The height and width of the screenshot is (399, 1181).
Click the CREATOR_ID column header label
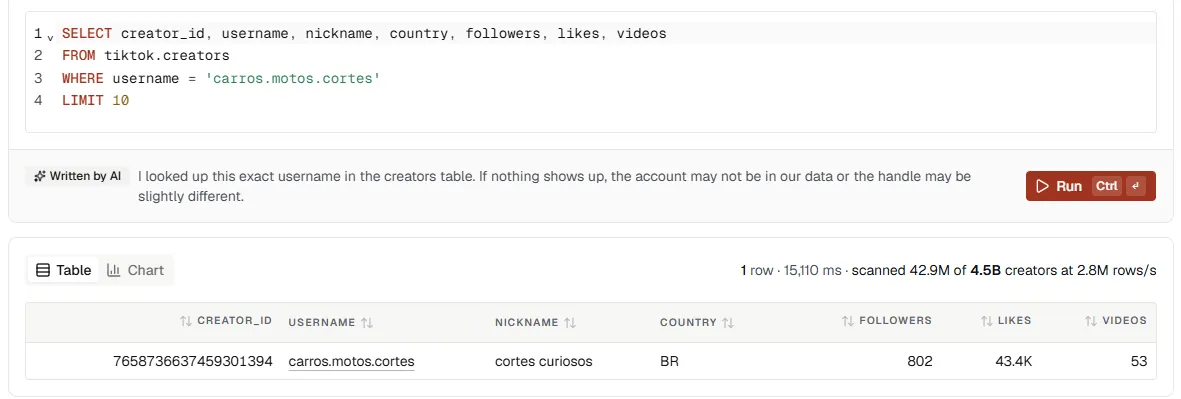235,321
